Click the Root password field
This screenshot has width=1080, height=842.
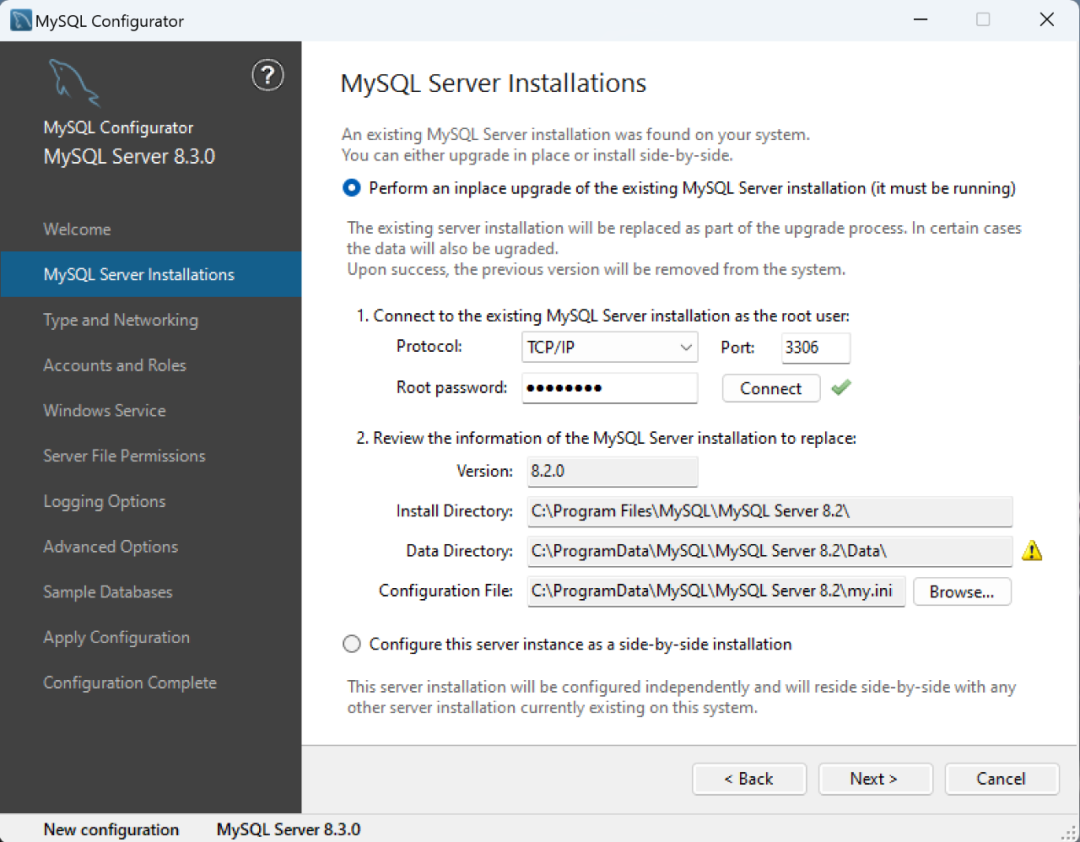(x=609, y=388)
